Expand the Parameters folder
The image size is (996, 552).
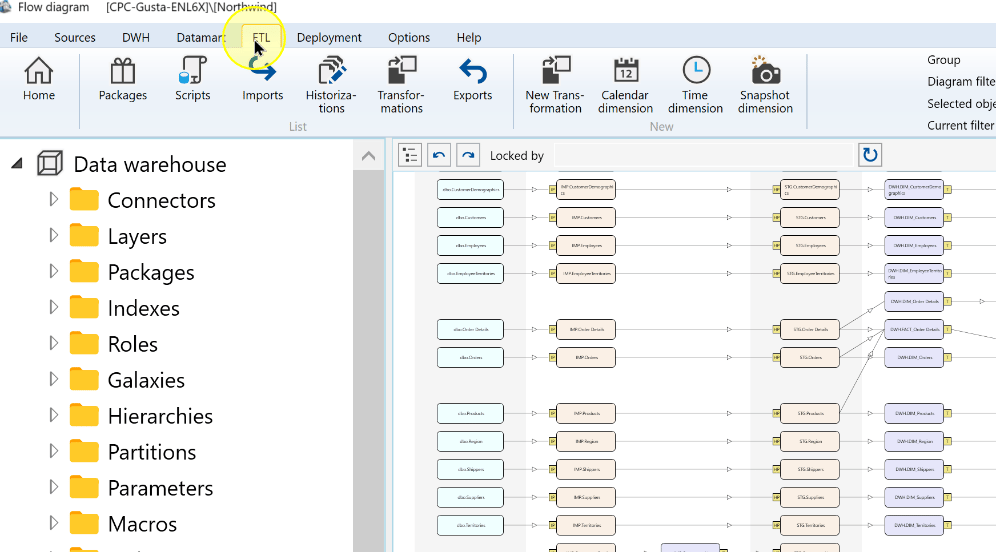pos(54,487)
